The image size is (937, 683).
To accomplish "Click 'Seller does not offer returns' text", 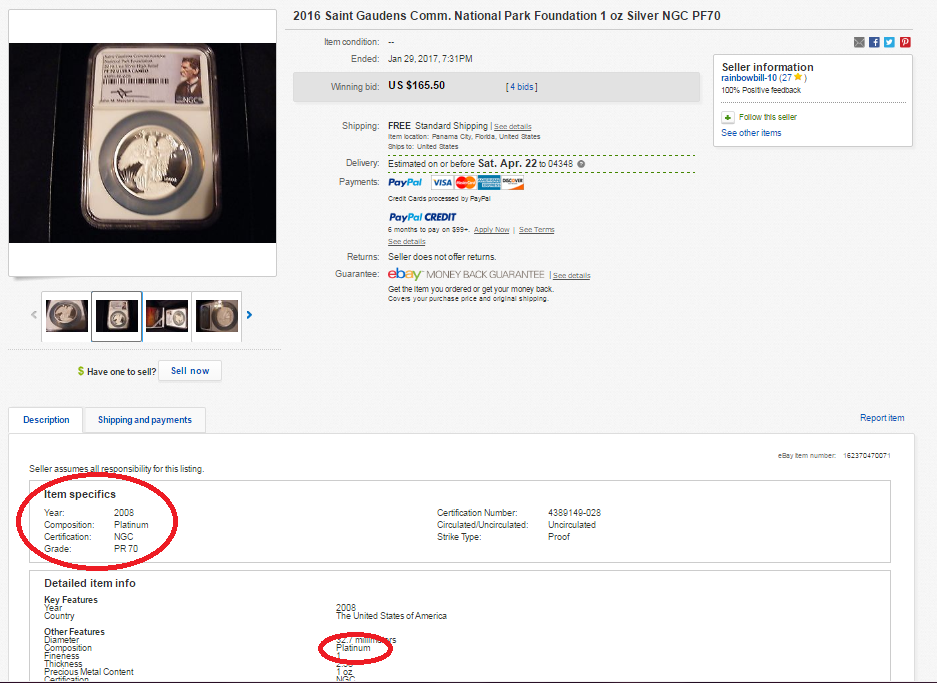I will [x=442, y=257].
